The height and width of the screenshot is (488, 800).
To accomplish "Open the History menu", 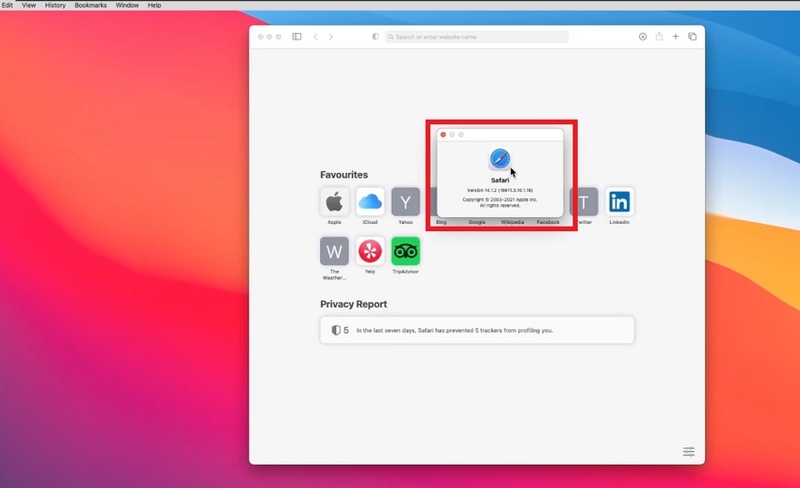I will tap(55, 5).
